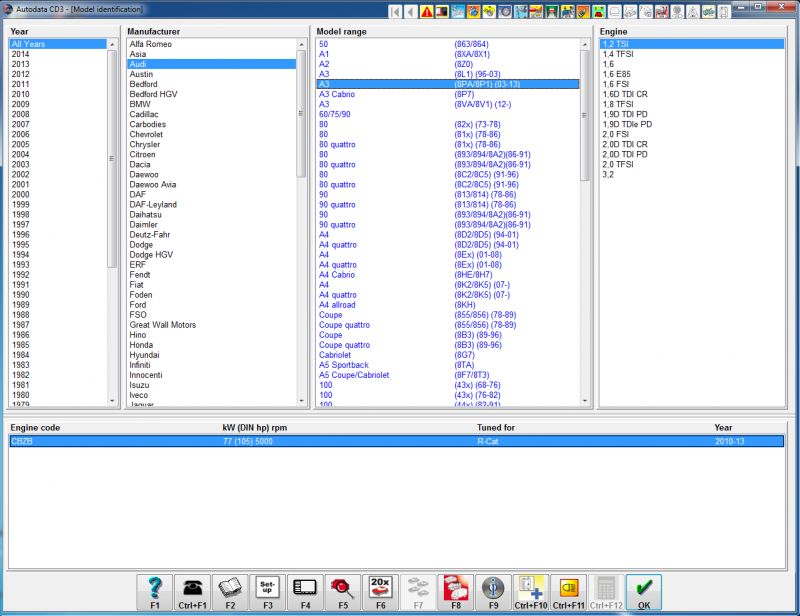800x616 pixels.
Task: Select engine 1,6 FSI
Action: [x=692, y=84]
